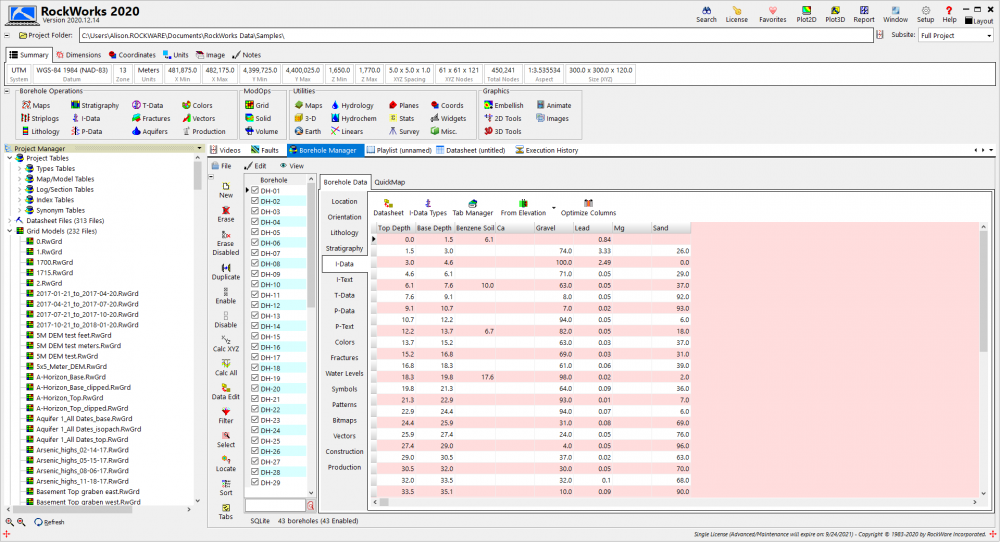Open ModOps Grid menu
The image size is (1000, 542).
(257, 105)
